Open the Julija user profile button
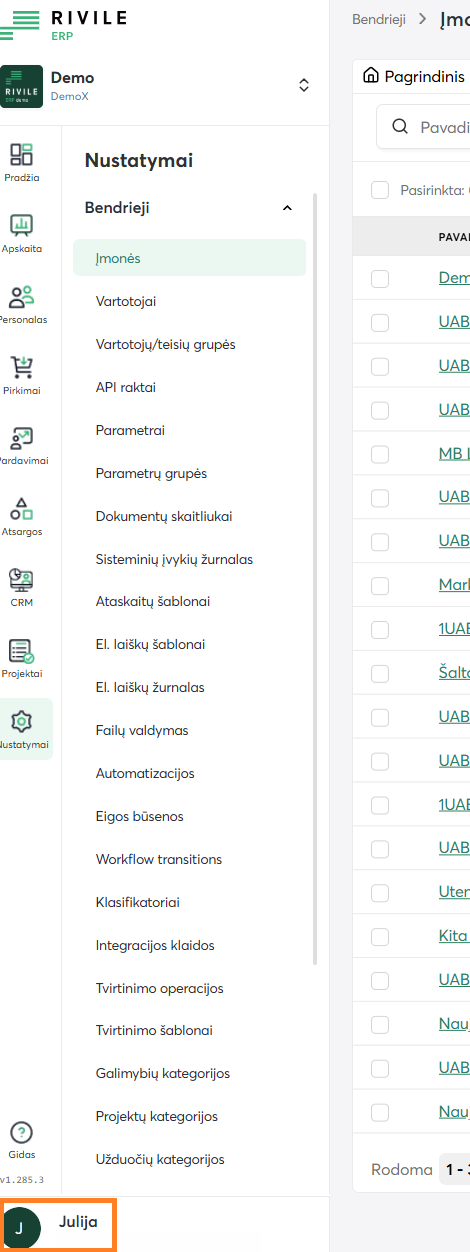Viewport: 470px width, 1252px height. [x=59, y=1225]
